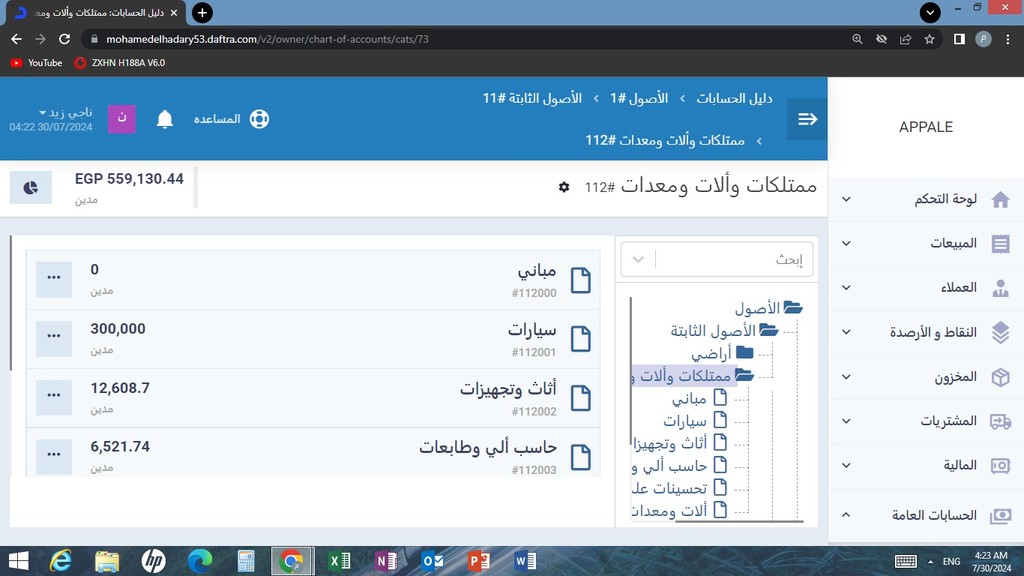
Task: Open three-dot menu for أثاث وتجهيزات row
Action: pos(54,396)
